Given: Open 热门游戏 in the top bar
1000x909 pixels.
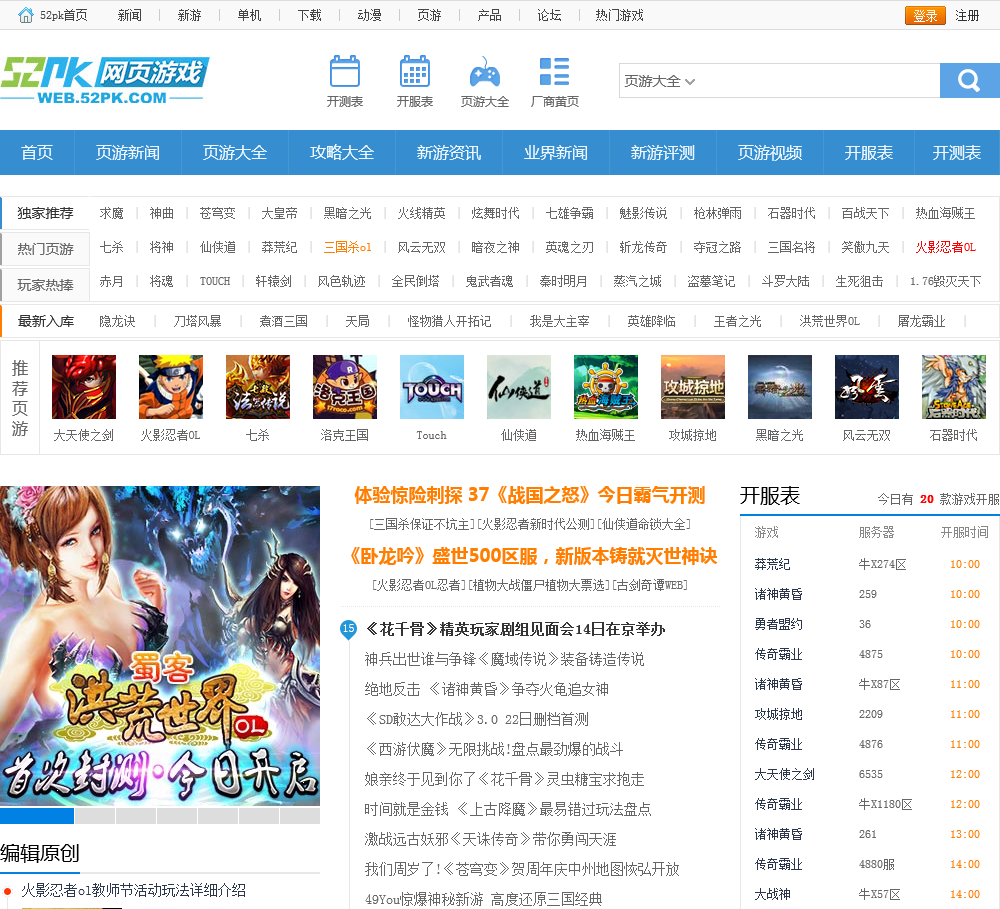Looking at the screenshot, I should [x=619, y=15].
